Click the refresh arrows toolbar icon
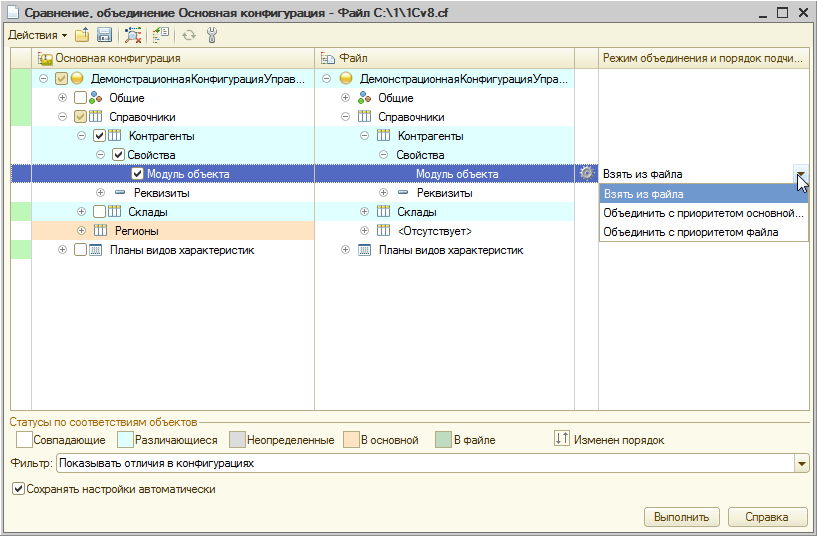This screenshot has height=536, width=817. click(189, 35)
